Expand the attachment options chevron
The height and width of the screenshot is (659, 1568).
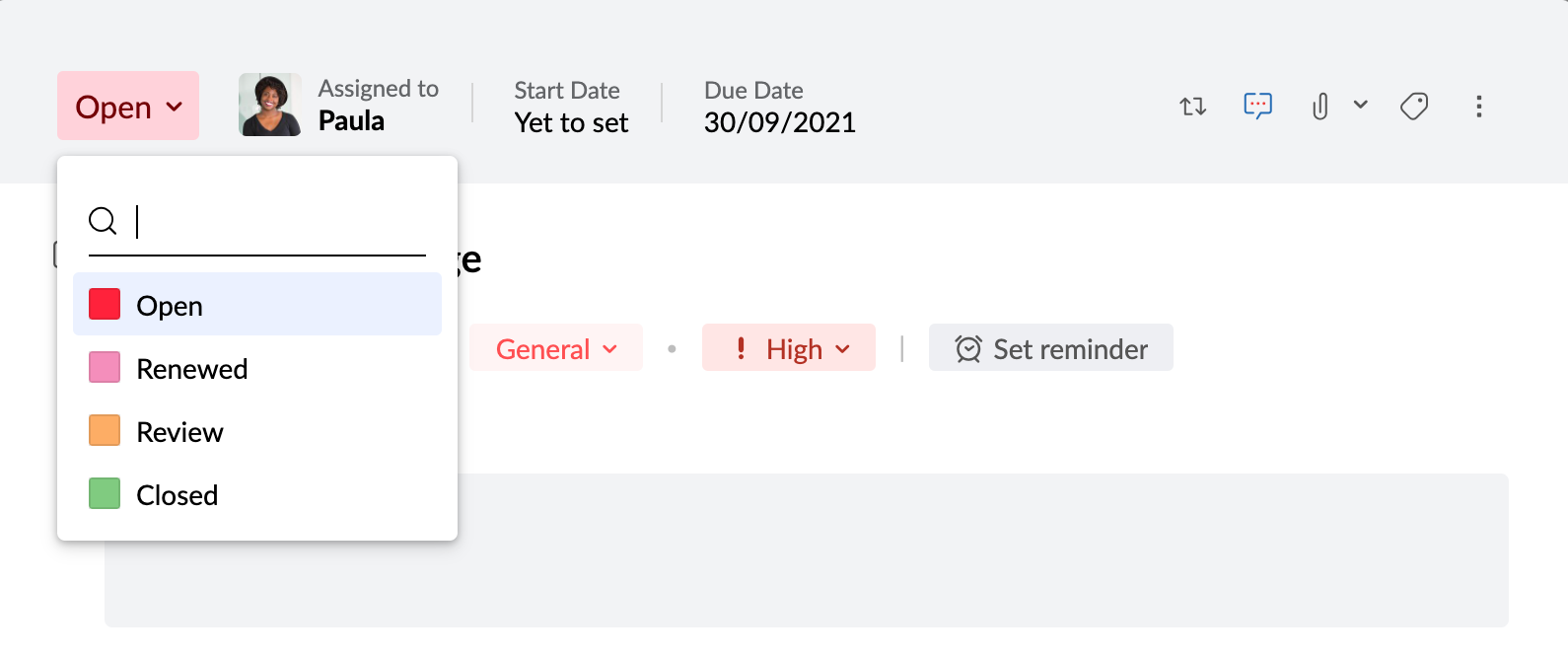(x=1361, y=105)
